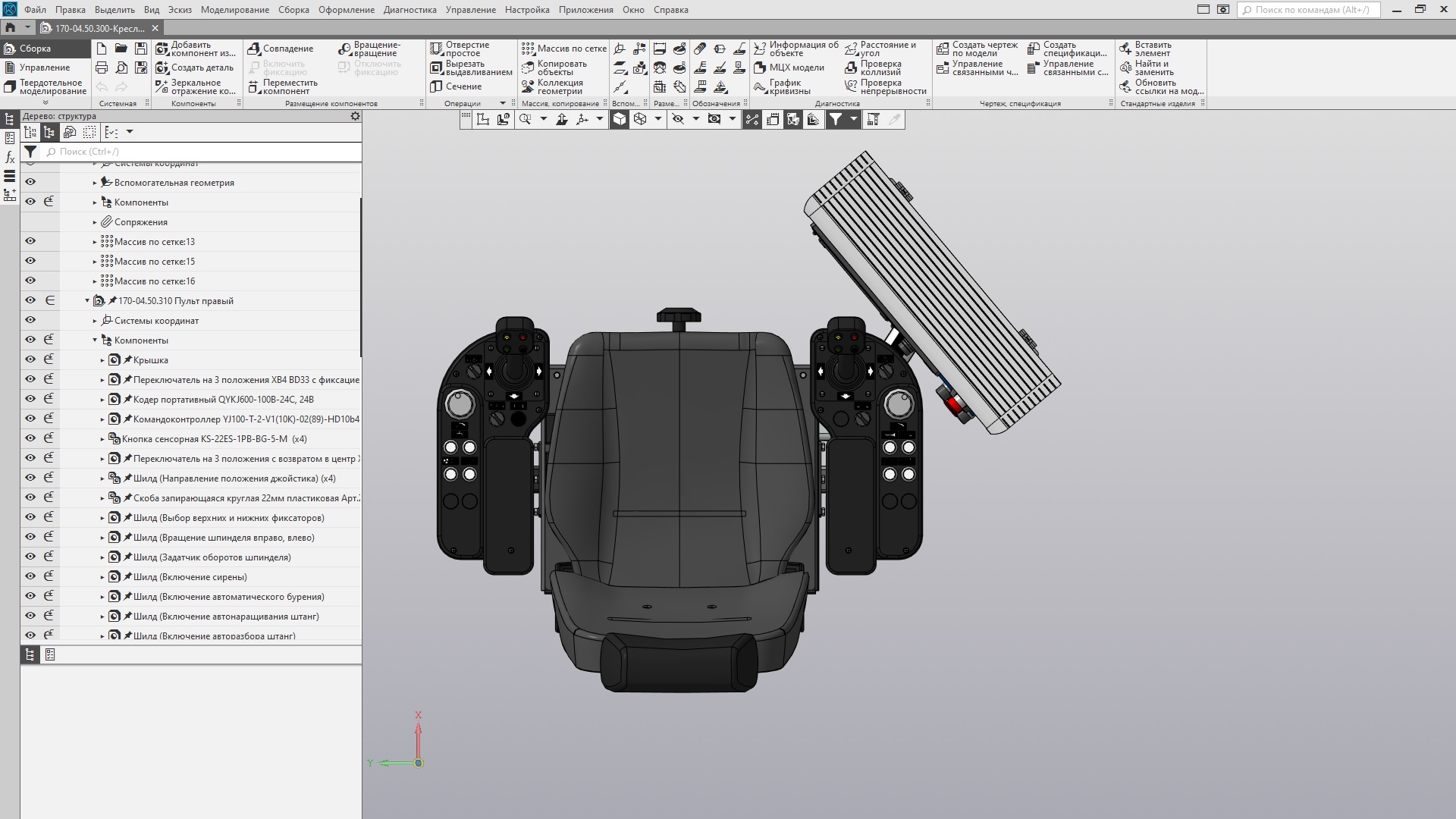Hide the Крышка component via eye
1456x819 pixels.
click(x=30, y=359)
